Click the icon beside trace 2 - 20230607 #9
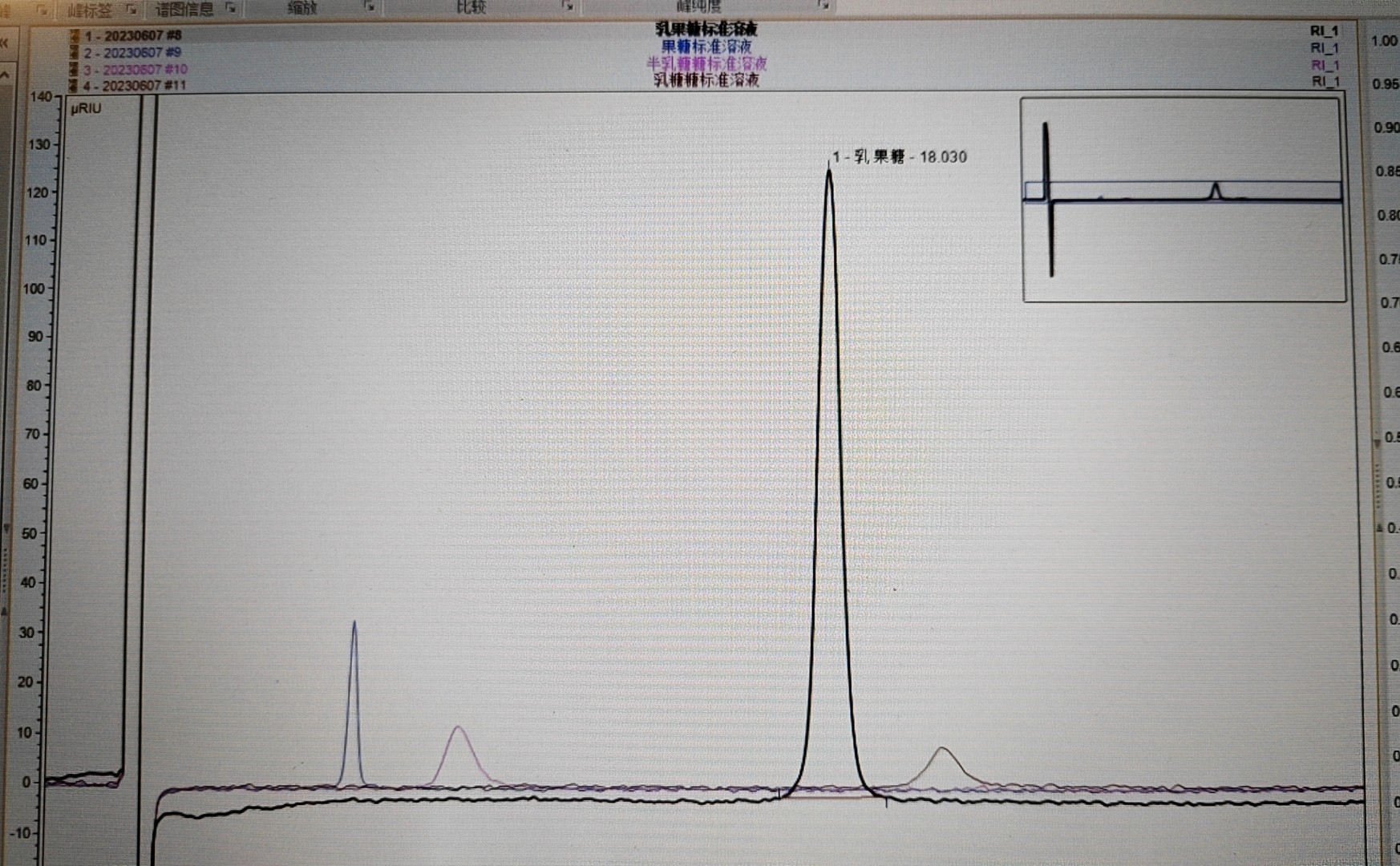This screenshot has width=1400, height=866. coord(75,53)
